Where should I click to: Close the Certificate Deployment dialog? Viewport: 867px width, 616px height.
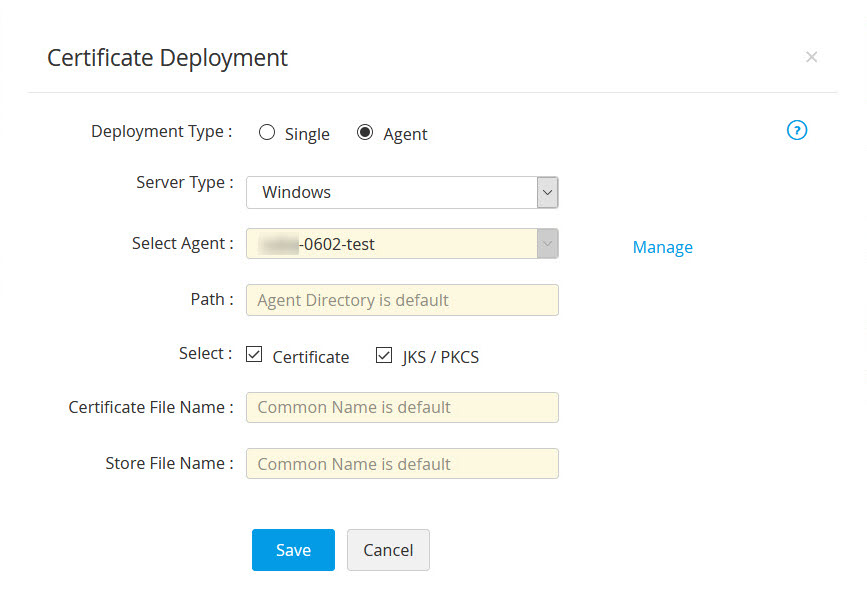click(x=811, y=57)
